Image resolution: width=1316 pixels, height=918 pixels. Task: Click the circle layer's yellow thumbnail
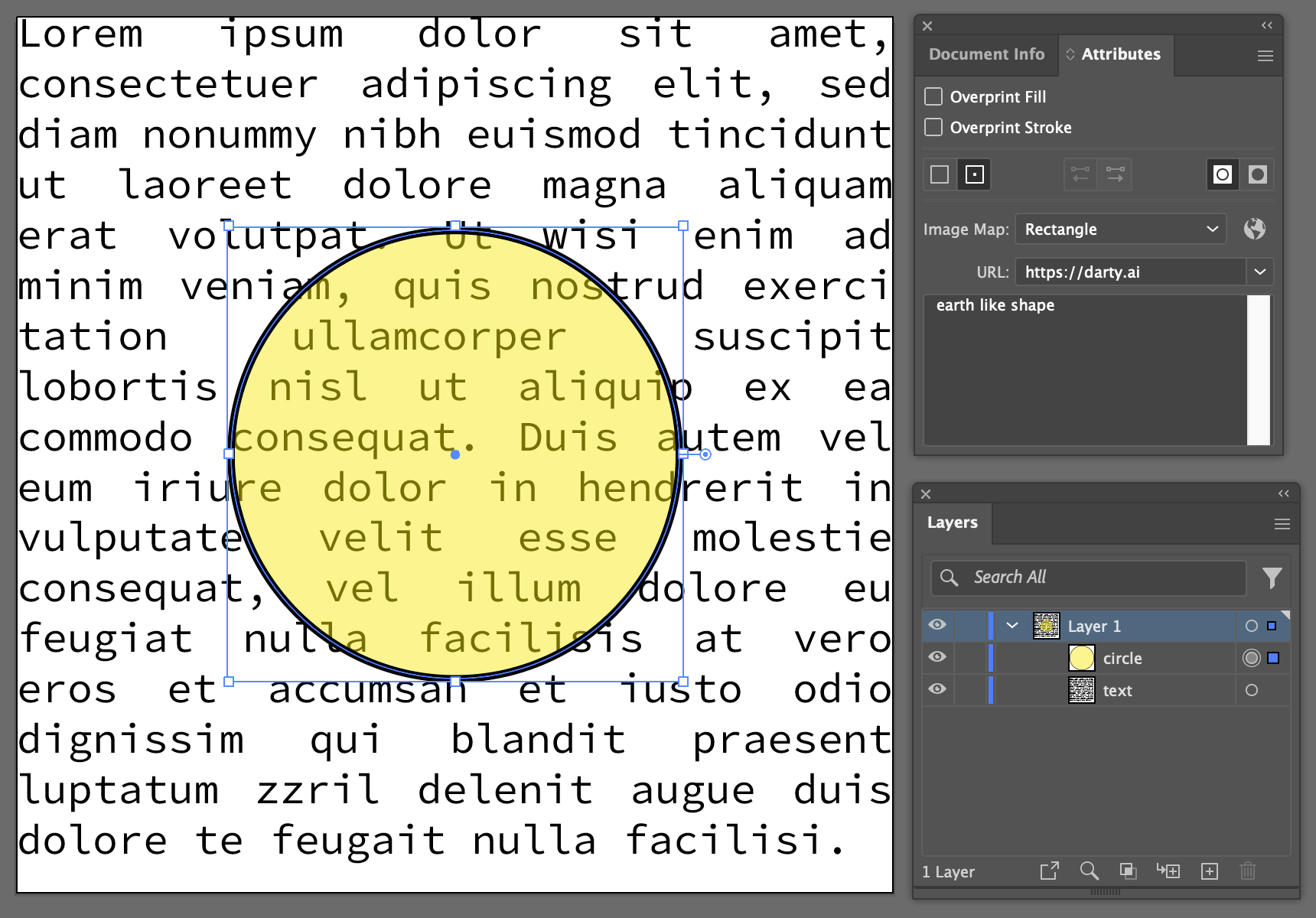1081,658
